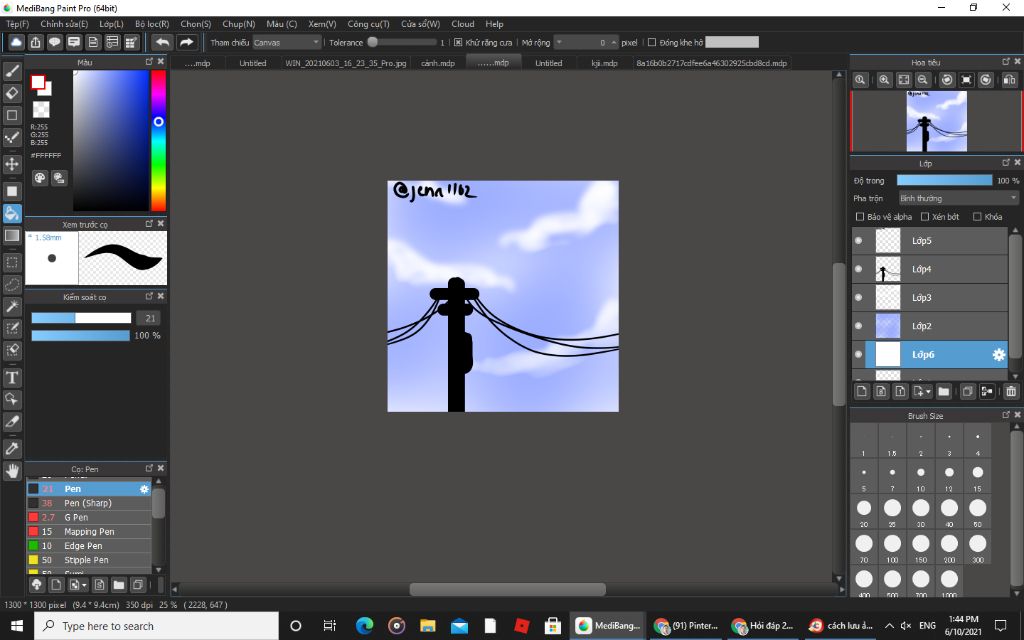Switch to kjii.mdp tab
This screenshot has width=1024, height=640.
pos(604,63)
